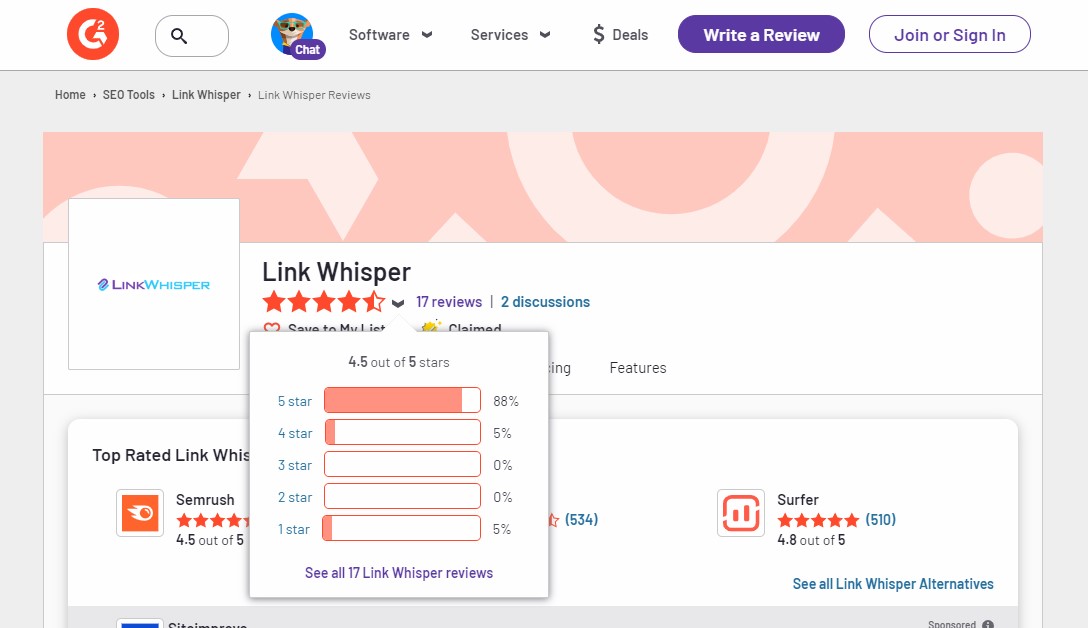Click the Surfer star rating

pos(818,520)
